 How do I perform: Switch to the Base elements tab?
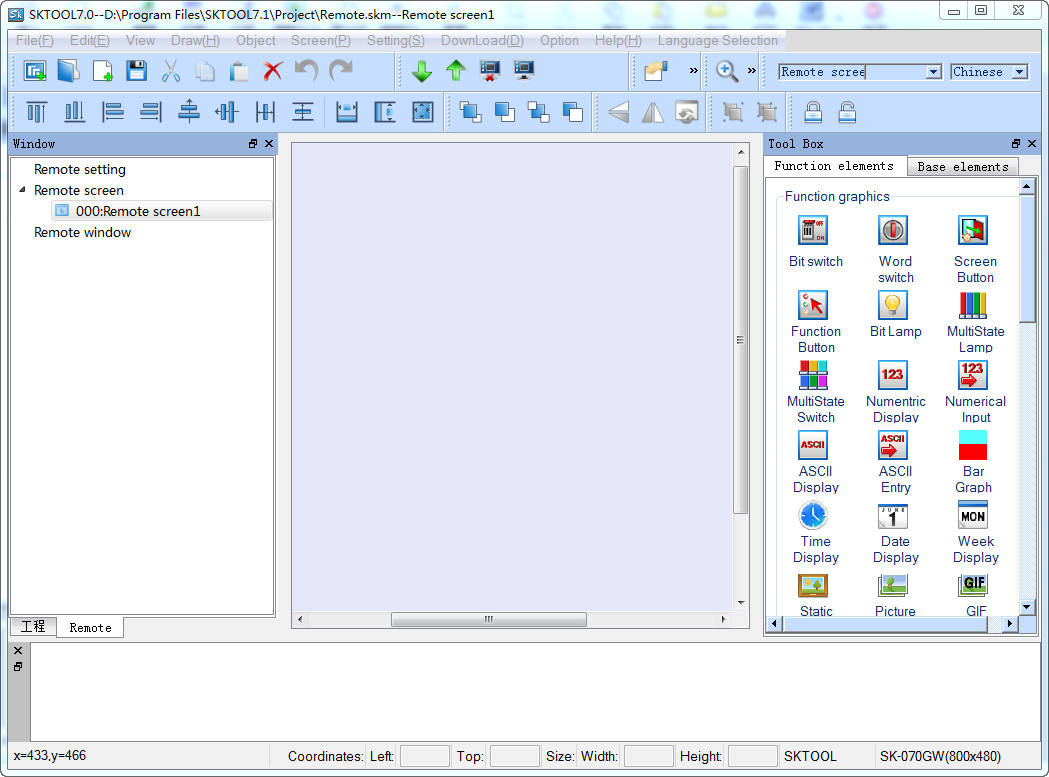click(x=963, y=167)
